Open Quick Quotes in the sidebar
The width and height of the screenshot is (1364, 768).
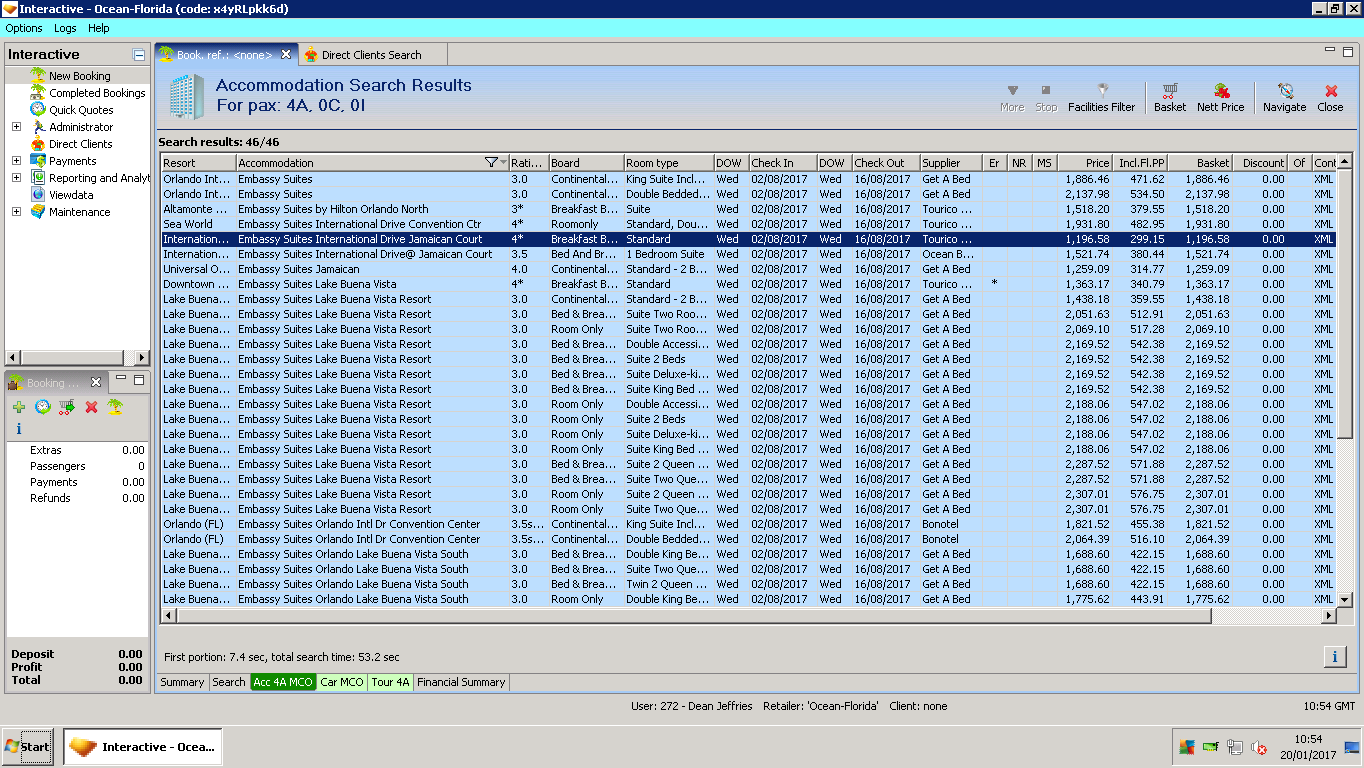point(81,110)
